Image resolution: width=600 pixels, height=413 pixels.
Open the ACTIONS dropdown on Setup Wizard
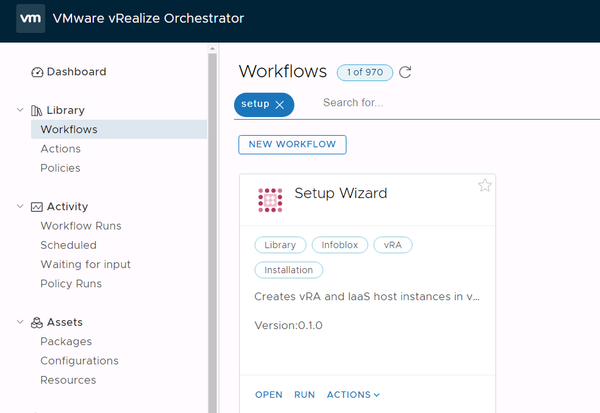(x=353, y=395)
